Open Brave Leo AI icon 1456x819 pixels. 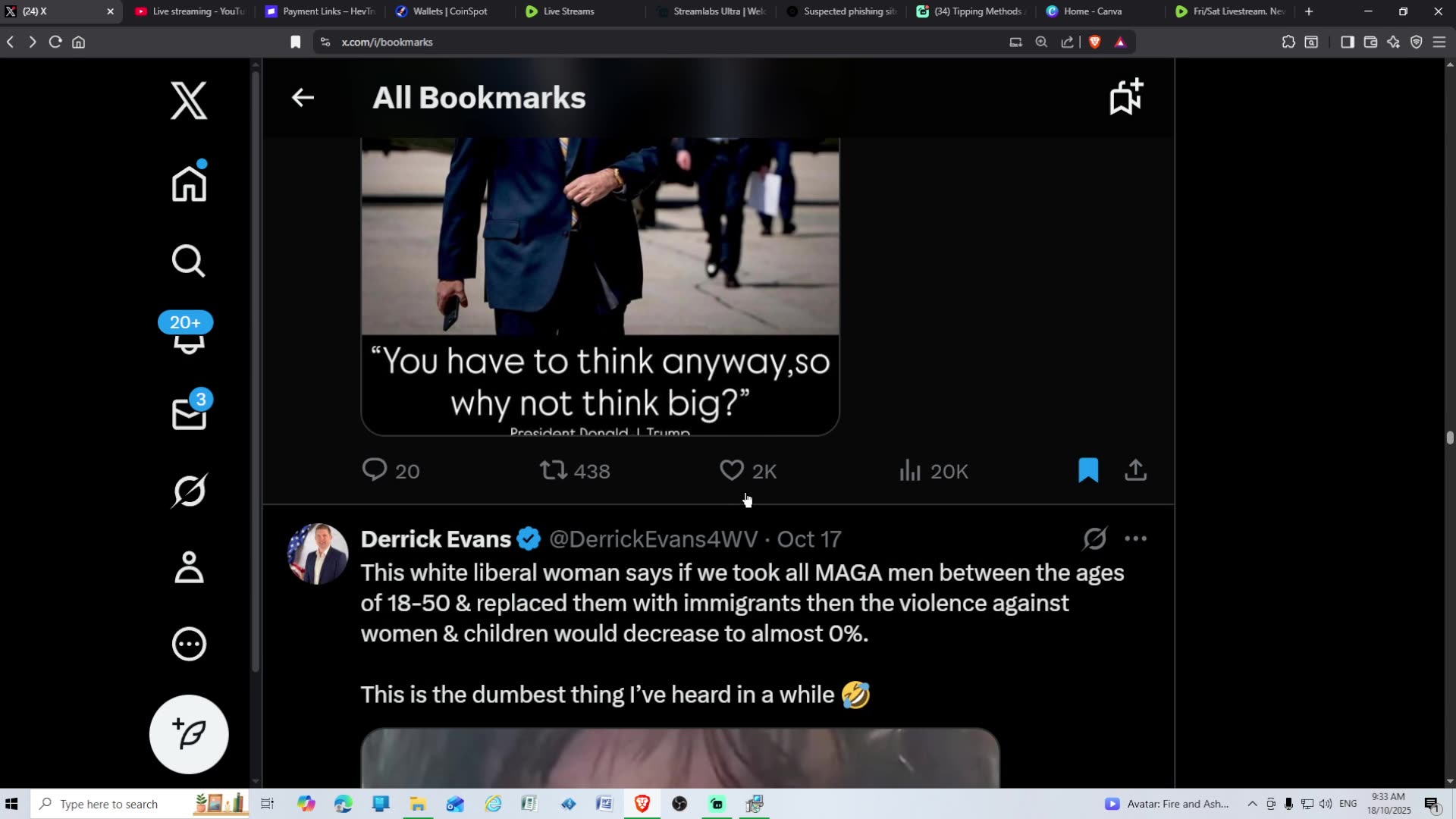coord(1393,42)
